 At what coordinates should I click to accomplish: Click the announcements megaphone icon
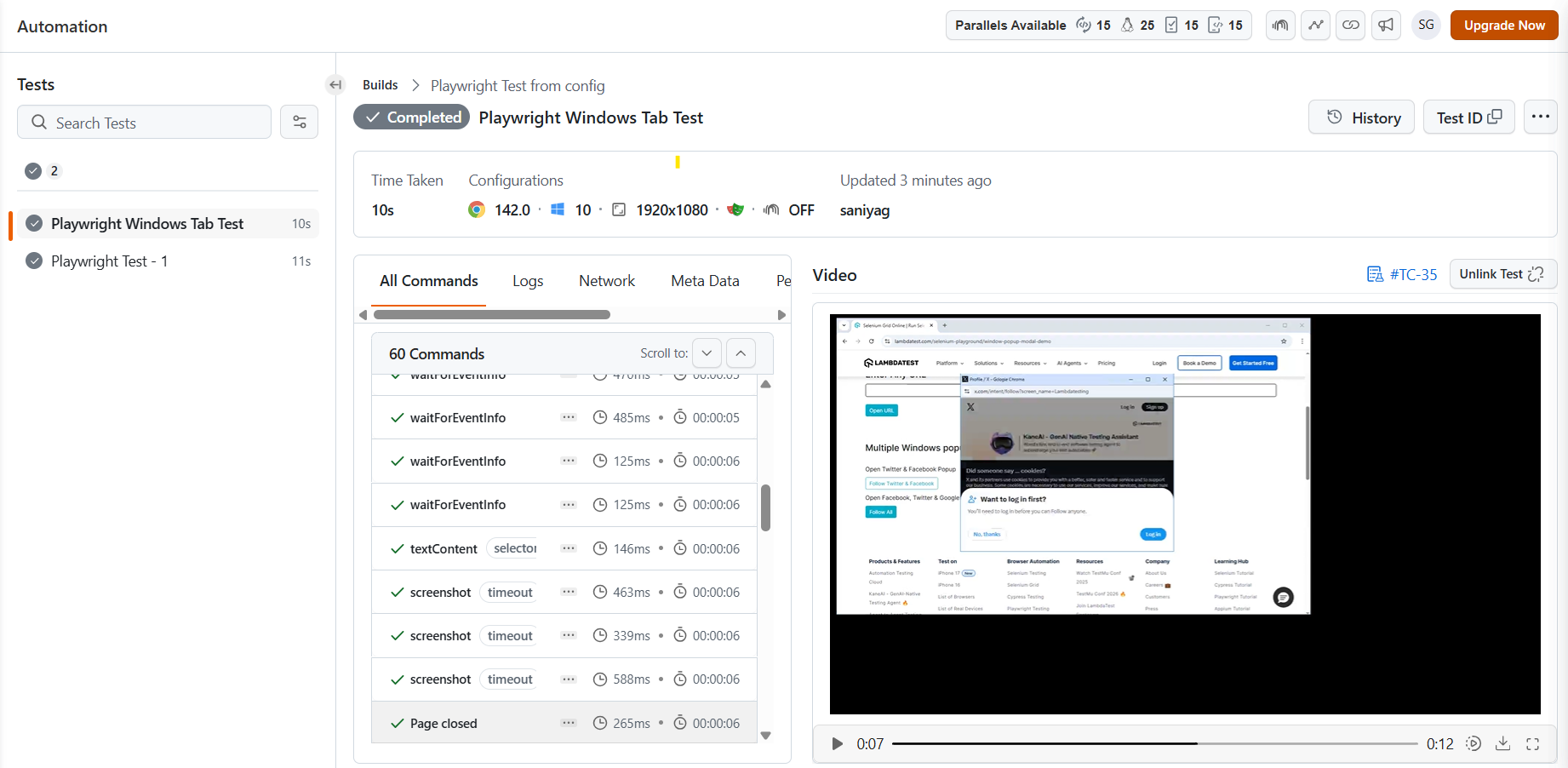coord(1386,25)
